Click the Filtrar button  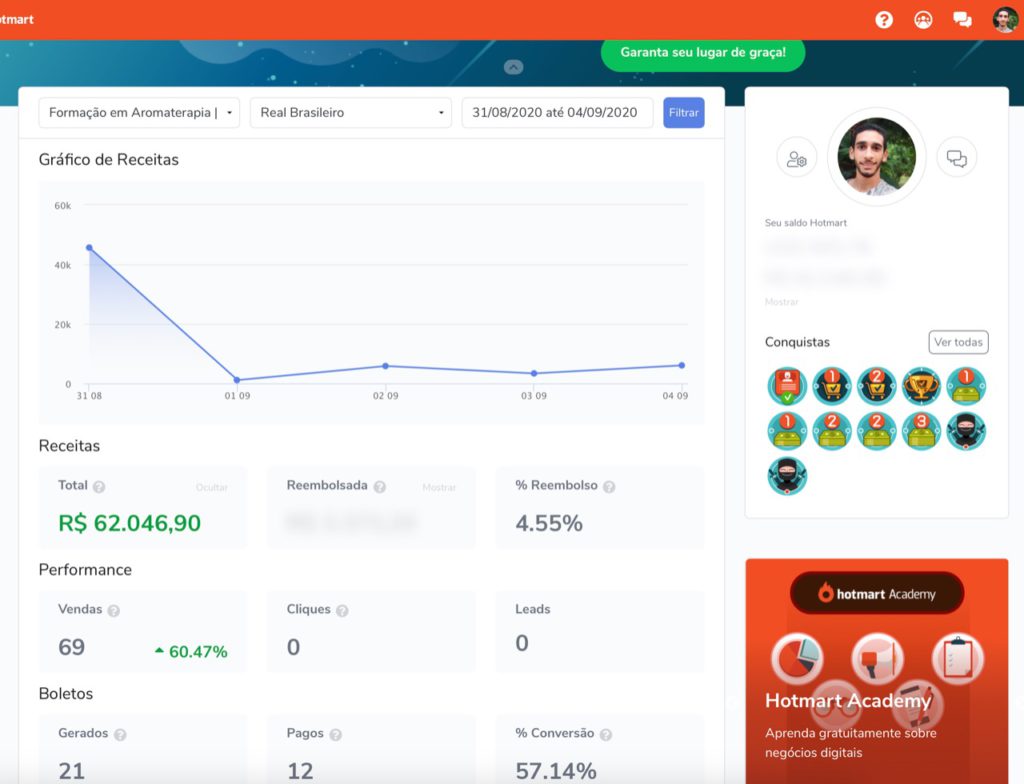683,113
